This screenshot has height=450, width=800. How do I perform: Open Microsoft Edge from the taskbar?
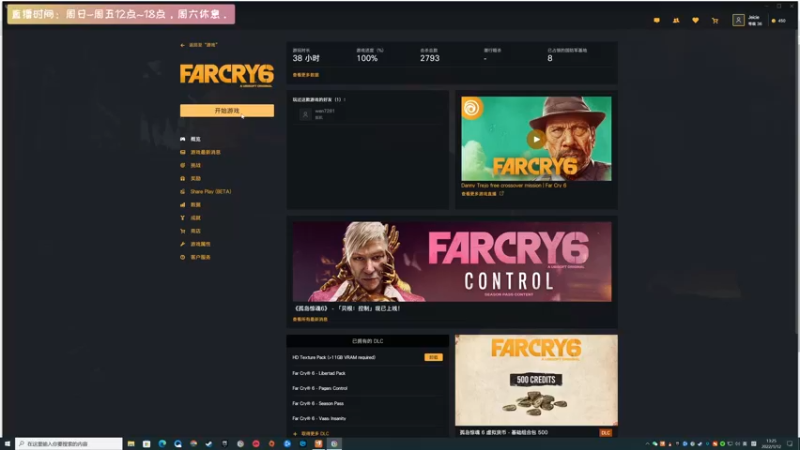[162, 444]
